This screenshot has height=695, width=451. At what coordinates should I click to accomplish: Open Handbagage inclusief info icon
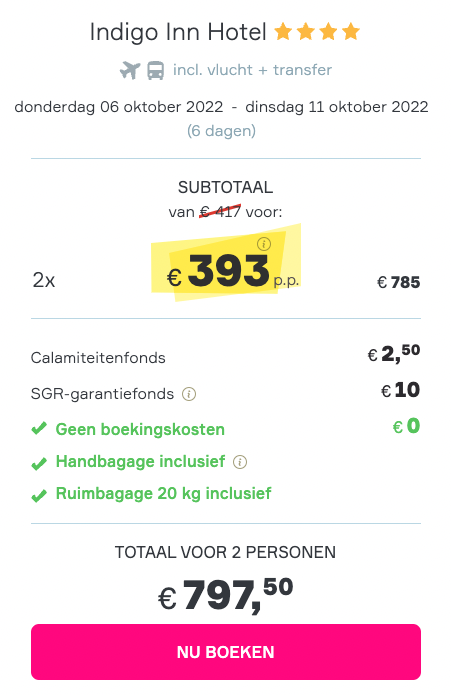[240, 462]
